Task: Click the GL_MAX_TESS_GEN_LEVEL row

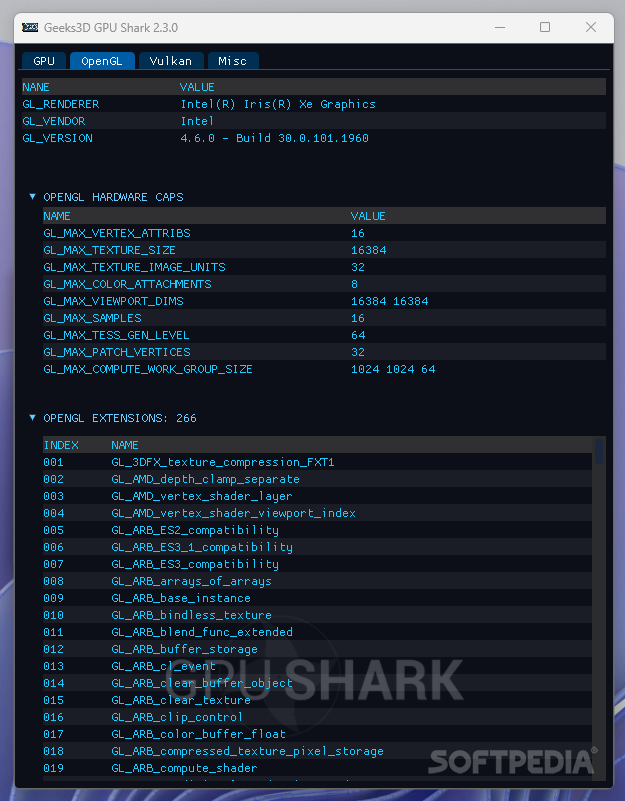Action: (325, 335)
